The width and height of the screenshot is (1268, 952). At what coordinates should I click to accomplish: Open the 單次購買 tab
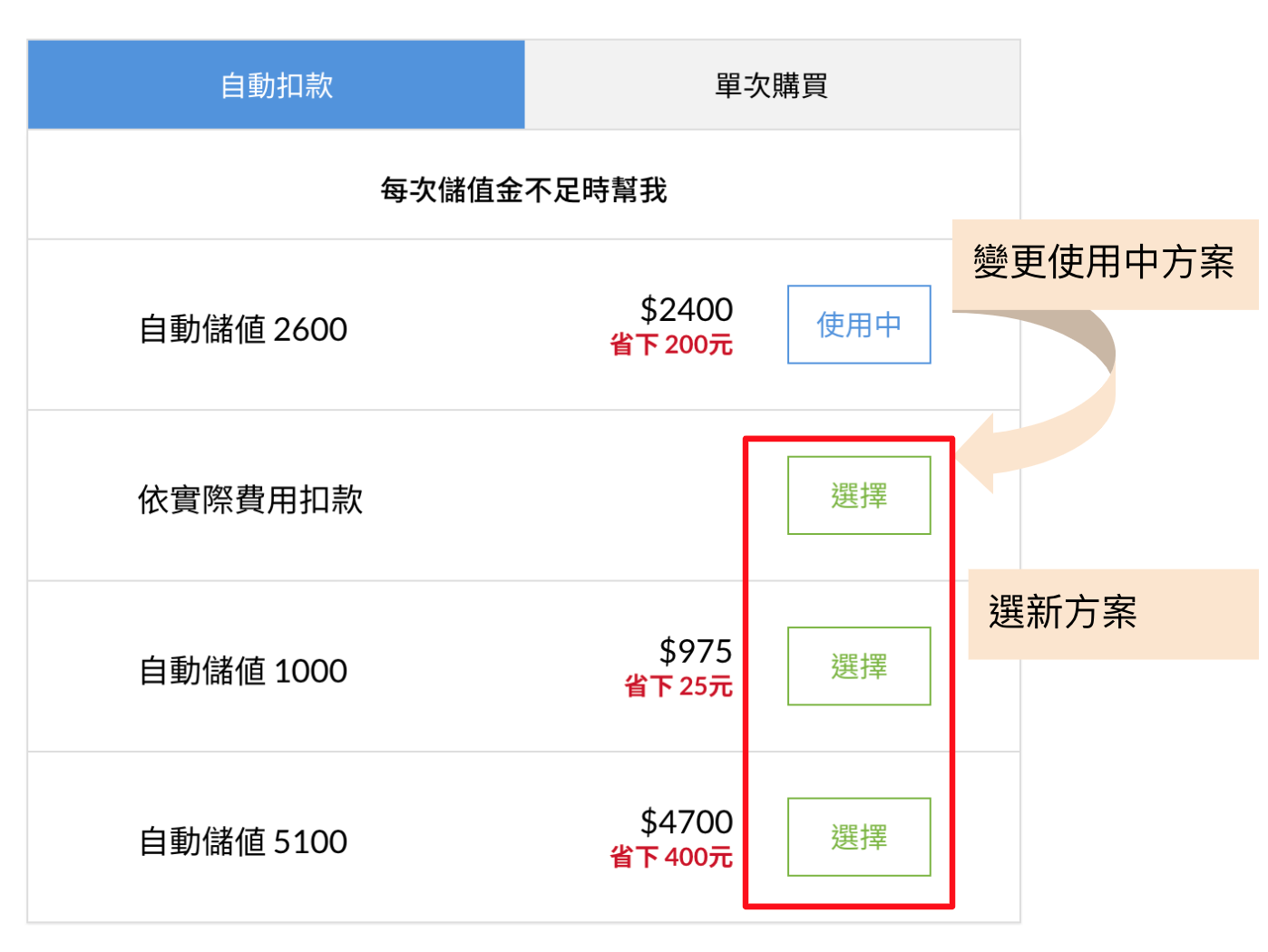pyautogui.click(x=772, y=85)
